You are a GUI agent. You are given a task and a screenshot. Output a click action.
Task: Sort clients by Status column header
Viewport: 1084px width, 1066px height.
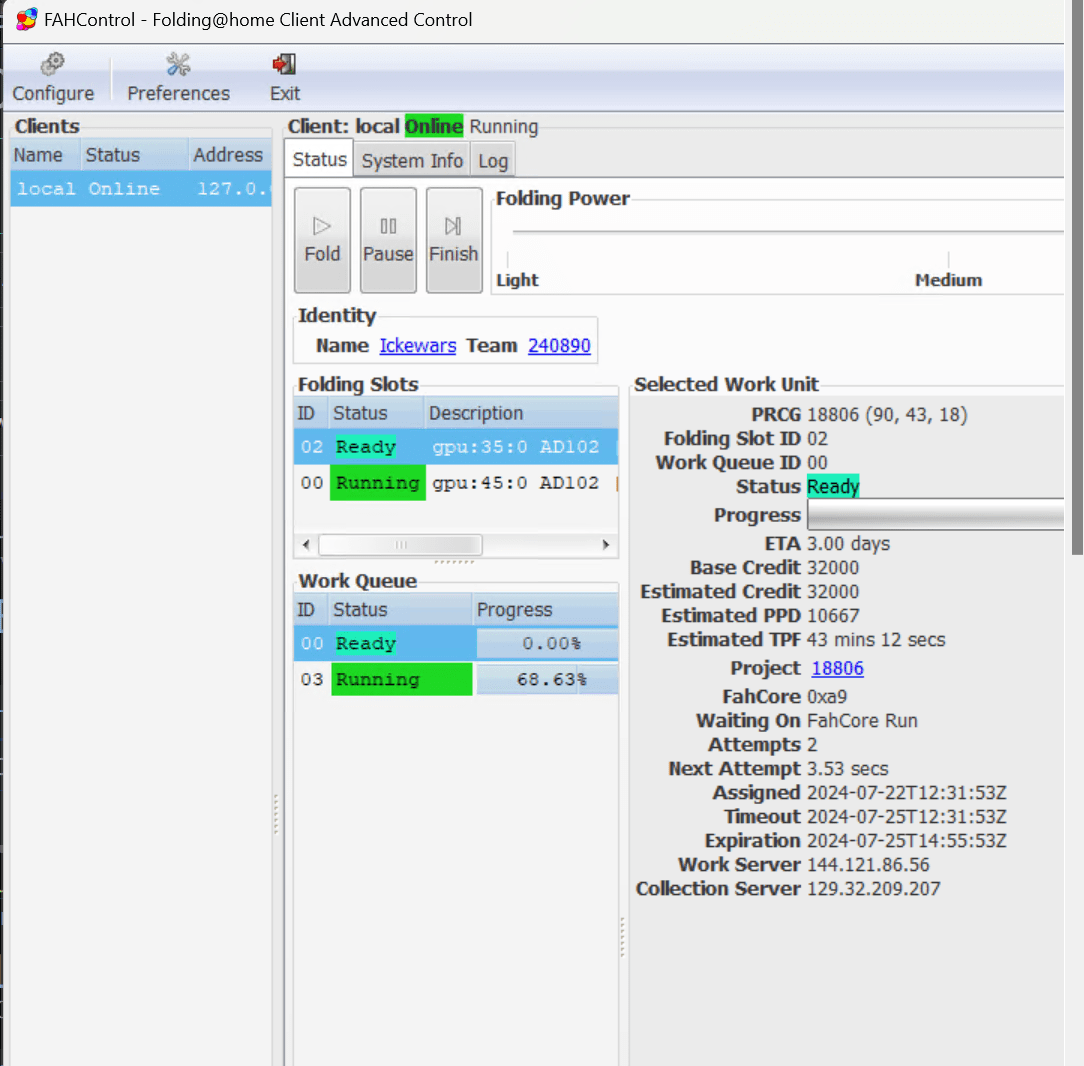click(x=133, y=154)
